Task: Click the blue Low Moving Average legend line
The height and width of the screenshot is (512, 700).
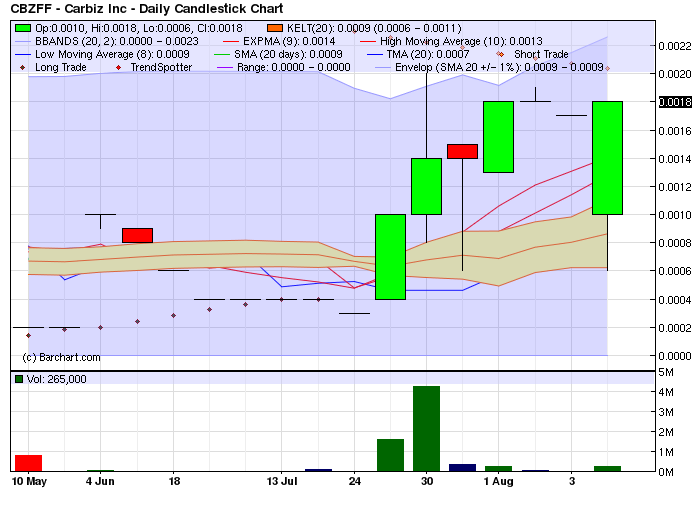Action: click(x=23, y=54)
